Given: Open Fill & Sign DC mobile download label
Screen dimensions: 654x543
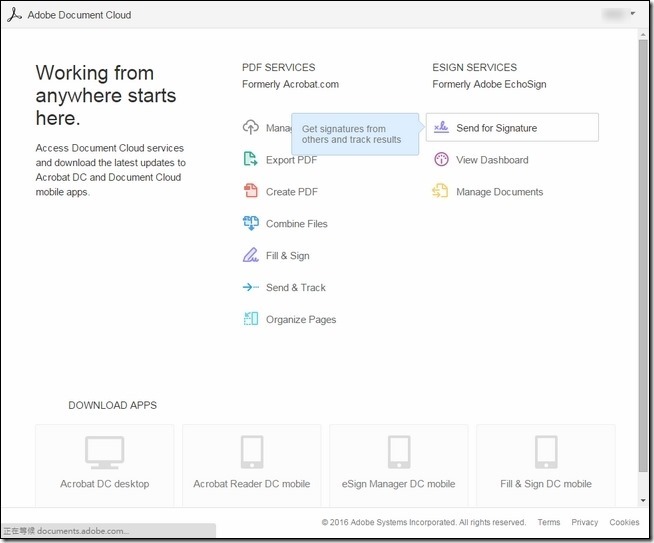Looking at the screenshot, I should point(546,484).
